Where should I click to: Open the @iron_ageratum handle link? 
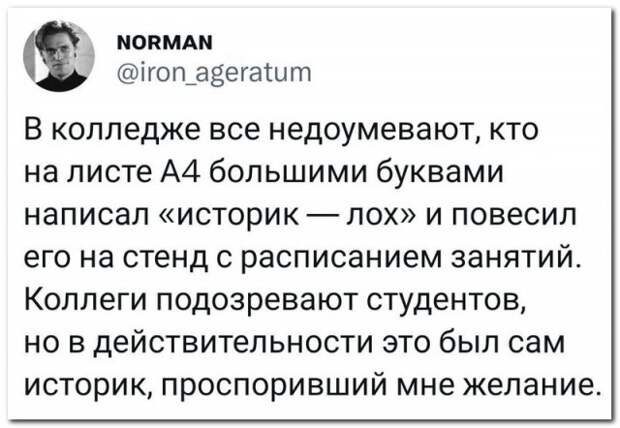215,73
